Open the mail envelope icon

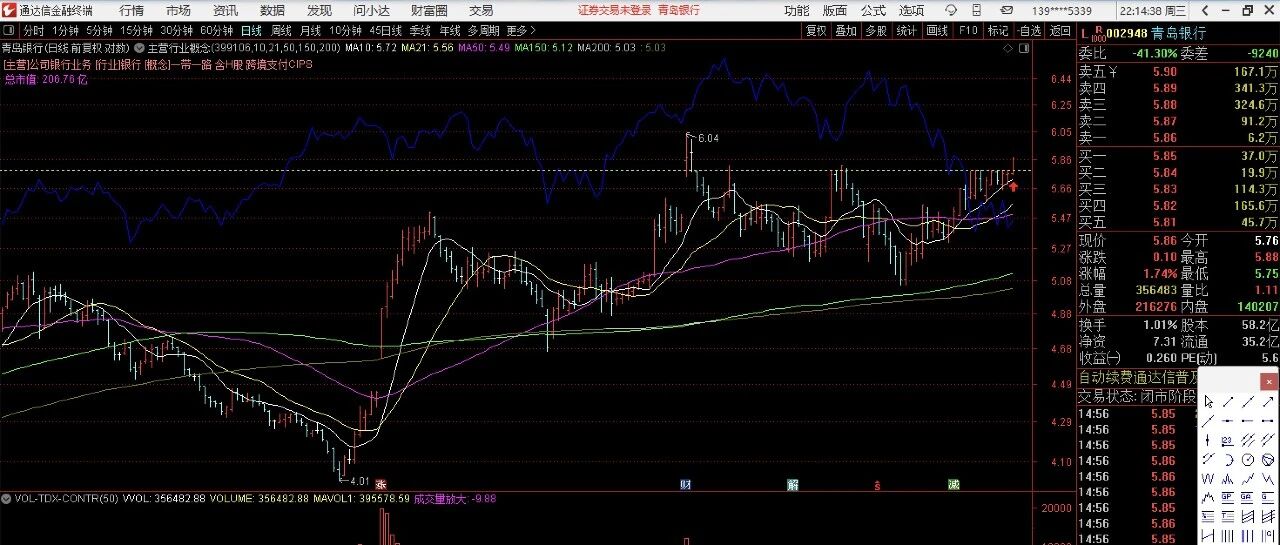tap(1007, 10)
